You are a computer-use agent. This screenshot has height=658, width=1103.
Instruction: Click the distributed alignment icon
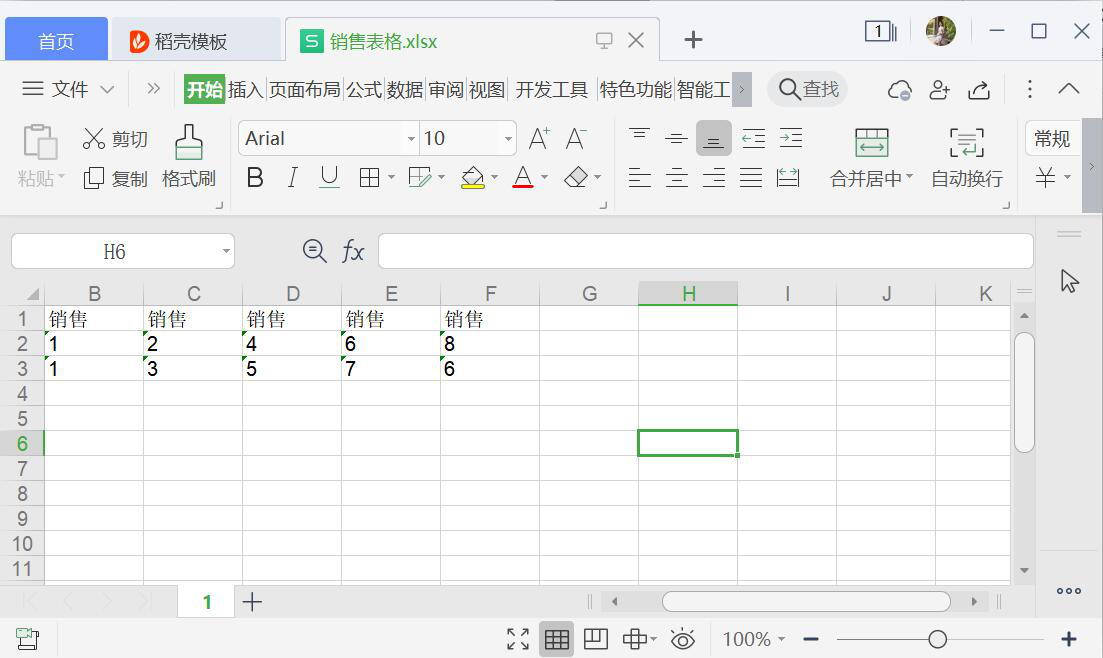coord(788,177)
